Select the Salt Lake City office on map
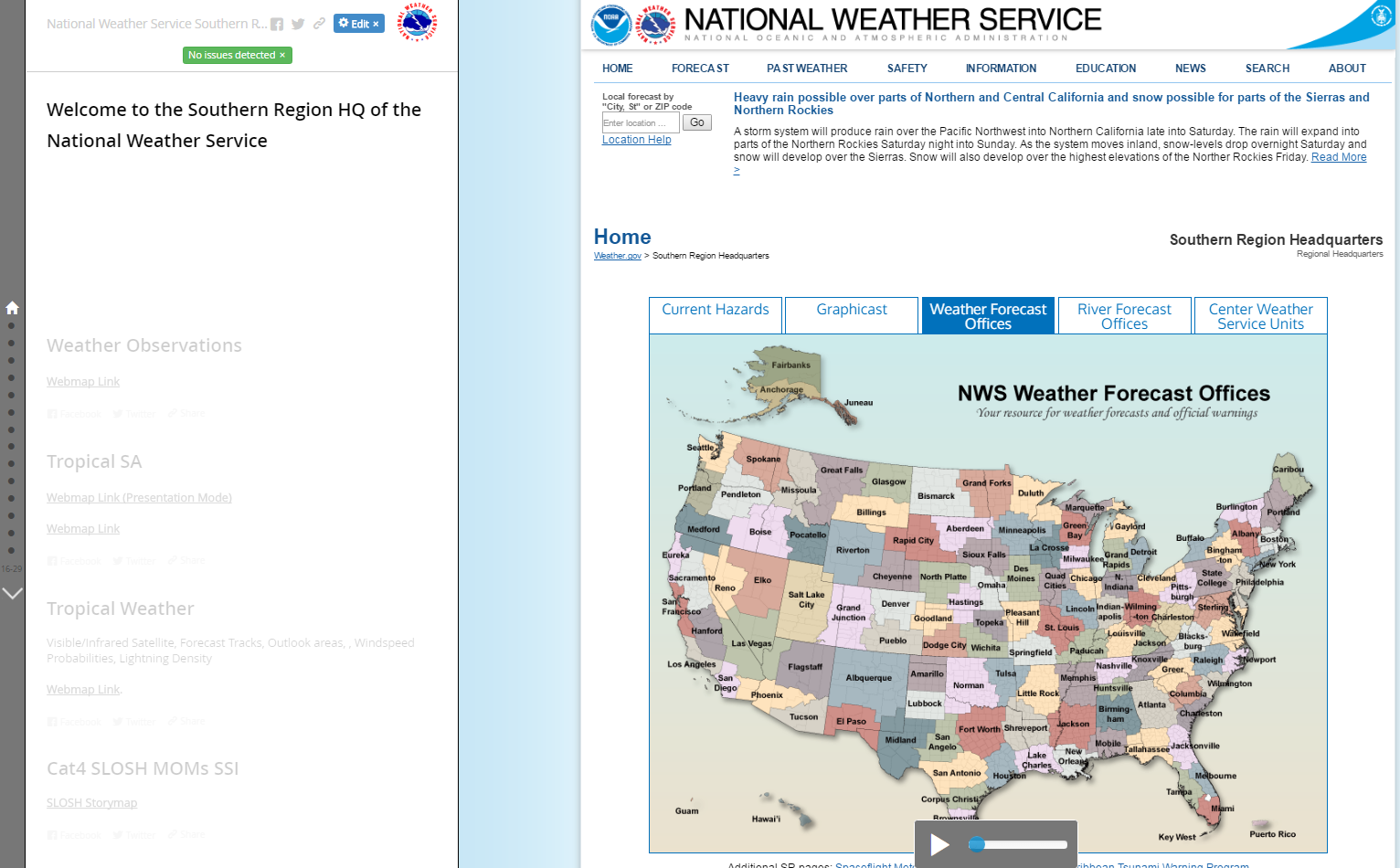Screen dimensions: 1400x868 coord(806,599)
